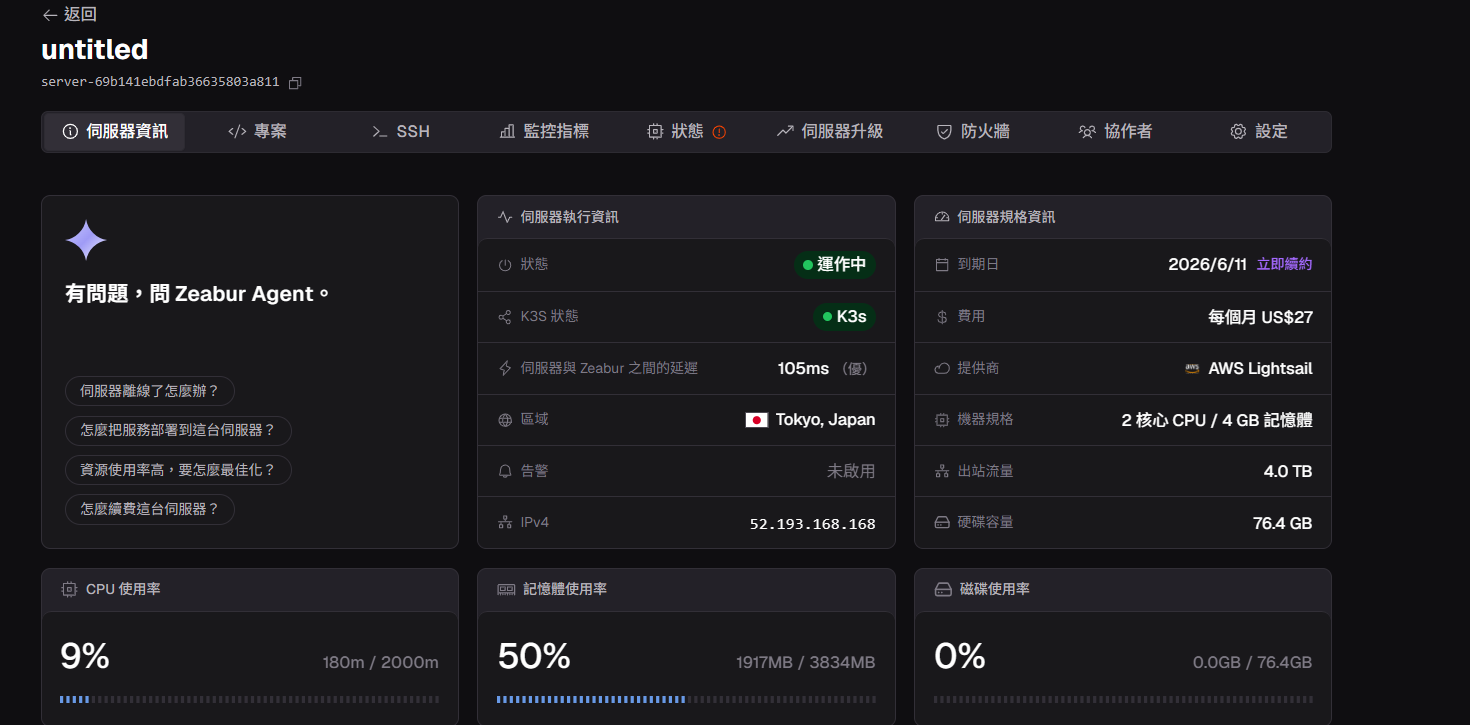Viewport: 1470px width, 725px height.
Task: Click the 立即續約 renew link
Action: pyautogui.click(x=1284, y=265)
